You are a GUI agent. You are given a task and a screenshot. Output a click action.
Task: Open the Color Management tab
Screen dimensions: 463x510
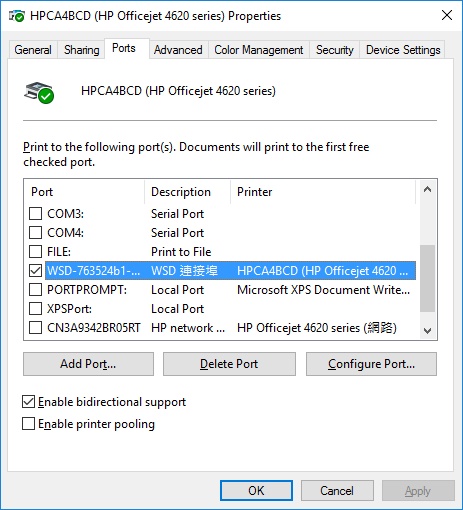(259, 50)
